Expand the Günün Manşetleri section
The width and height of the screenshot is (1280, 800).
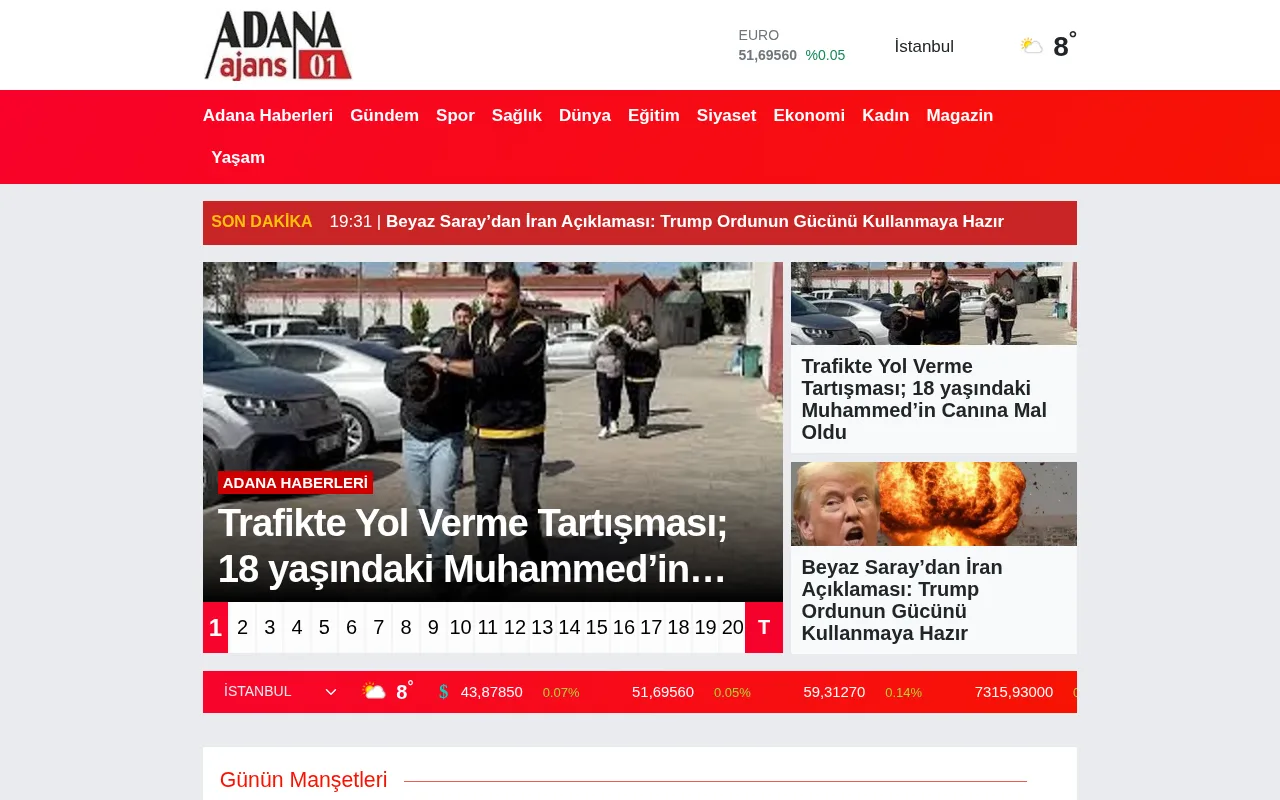pyautogui.click(x=303, y=779)
